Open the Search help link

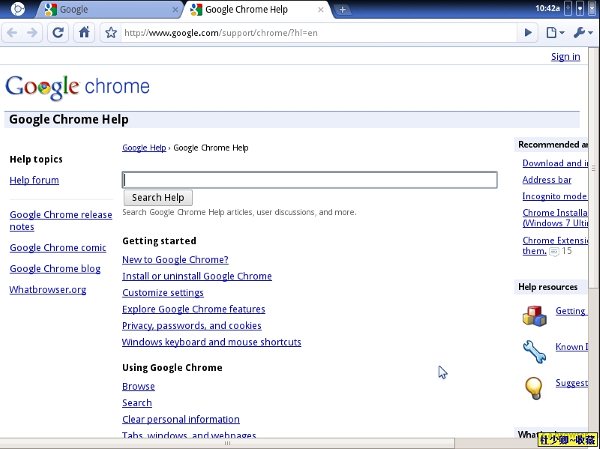pos(137,403)
